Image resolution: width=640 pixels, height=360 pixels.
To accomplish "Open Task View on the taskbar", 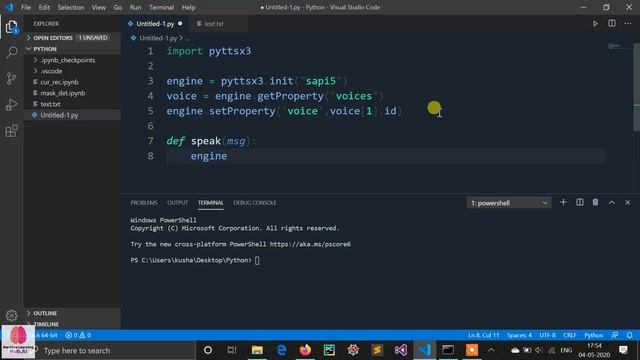I will [232, 350].
